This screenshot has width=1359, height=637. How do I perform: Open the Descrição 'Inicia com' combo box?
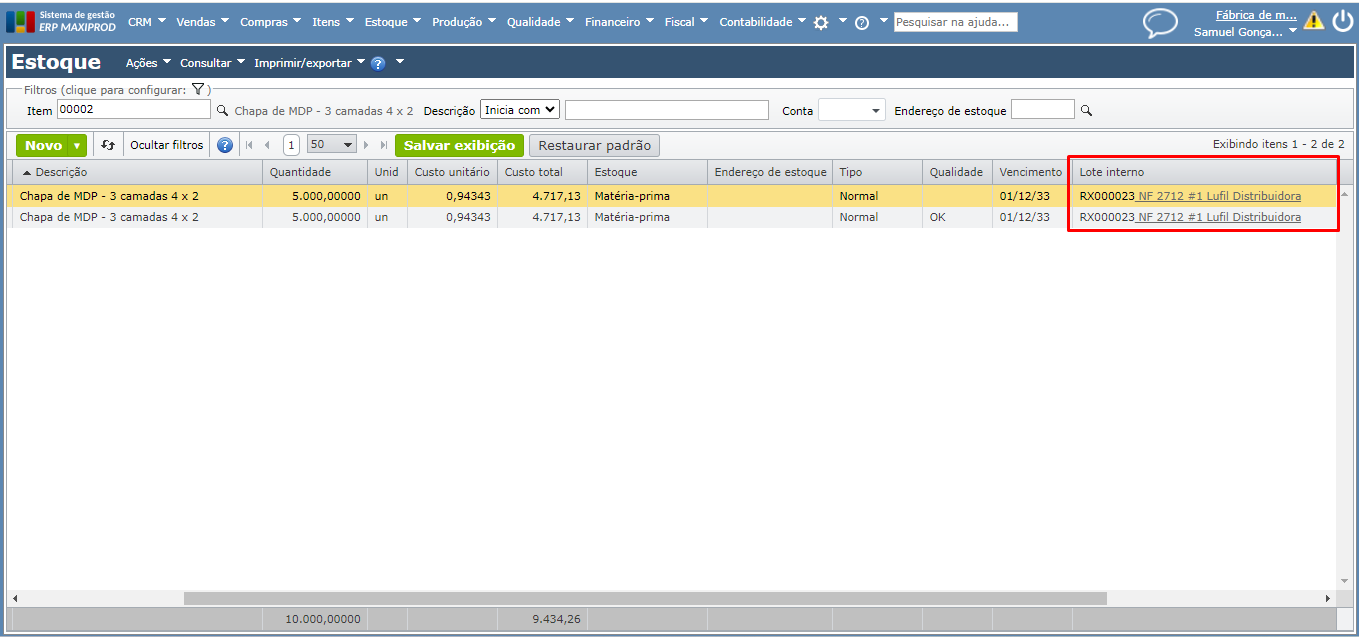tap(520, 110)
